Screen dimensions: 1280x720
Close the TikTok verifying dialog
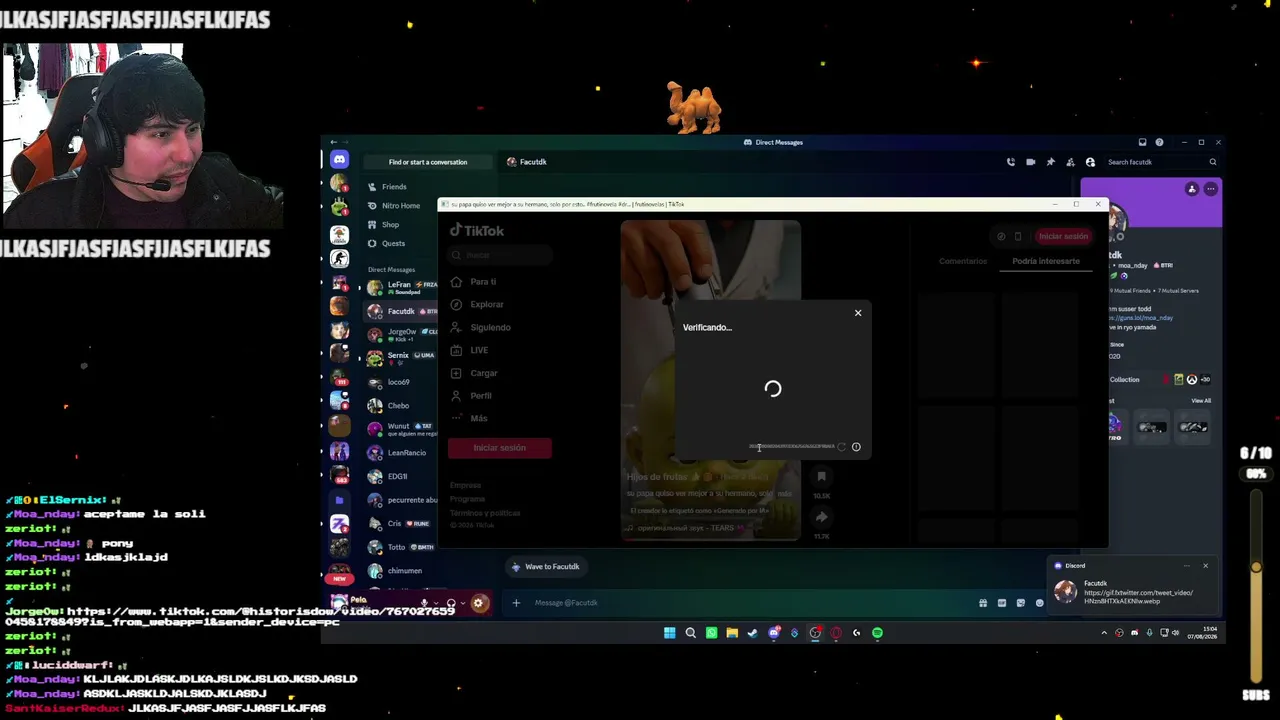point(858,313)
